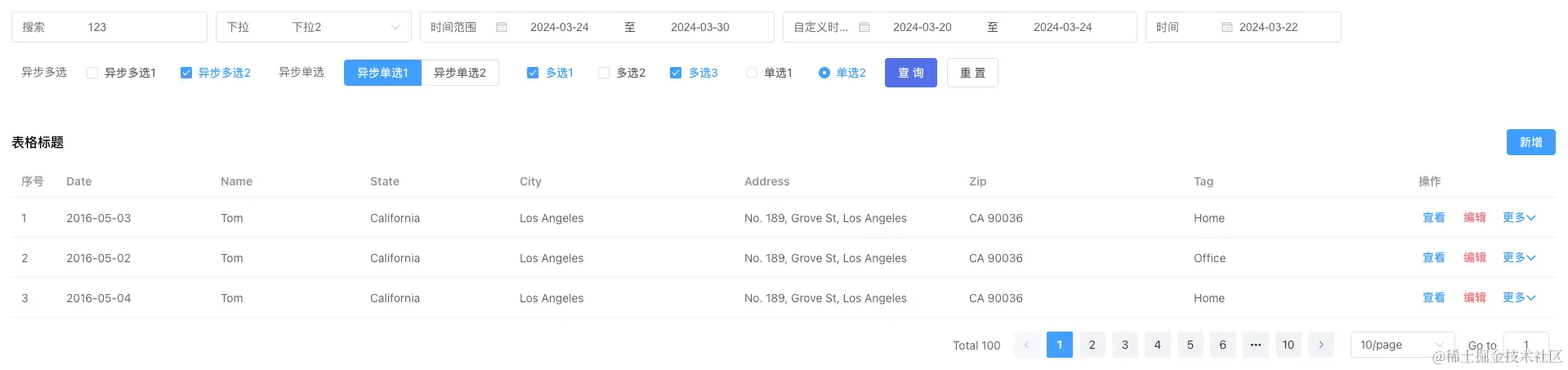Click the 重置 reset button
The width and height of the screenshot is (1568, 370).
click(x=972, y=73)
